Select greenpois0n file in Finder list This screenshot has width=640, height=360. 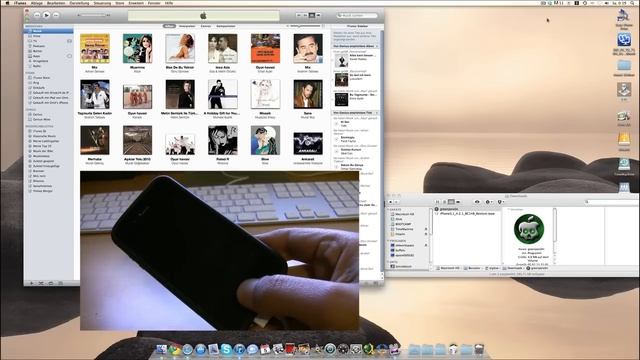(447, 209)
